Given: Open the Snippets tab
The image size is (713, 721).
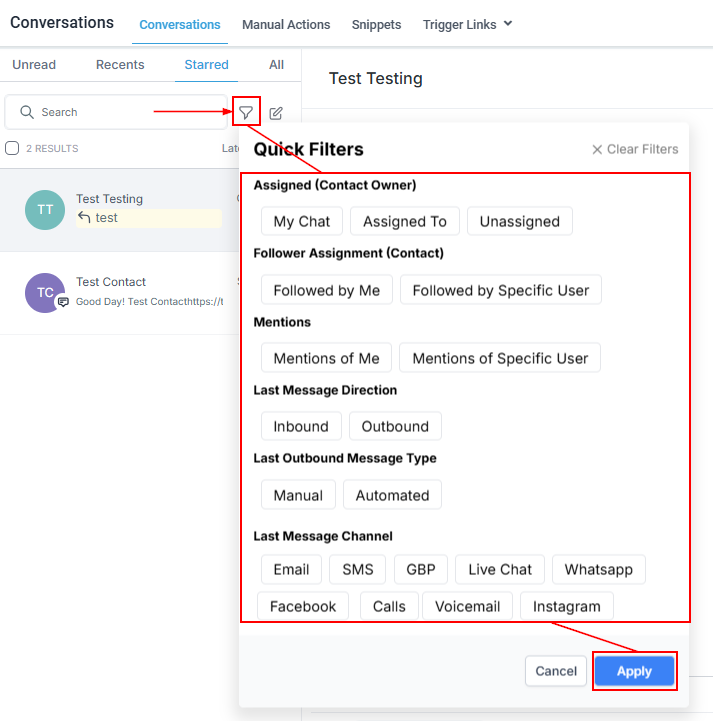Looking at the screenshot, I should (x=376, y=24).
